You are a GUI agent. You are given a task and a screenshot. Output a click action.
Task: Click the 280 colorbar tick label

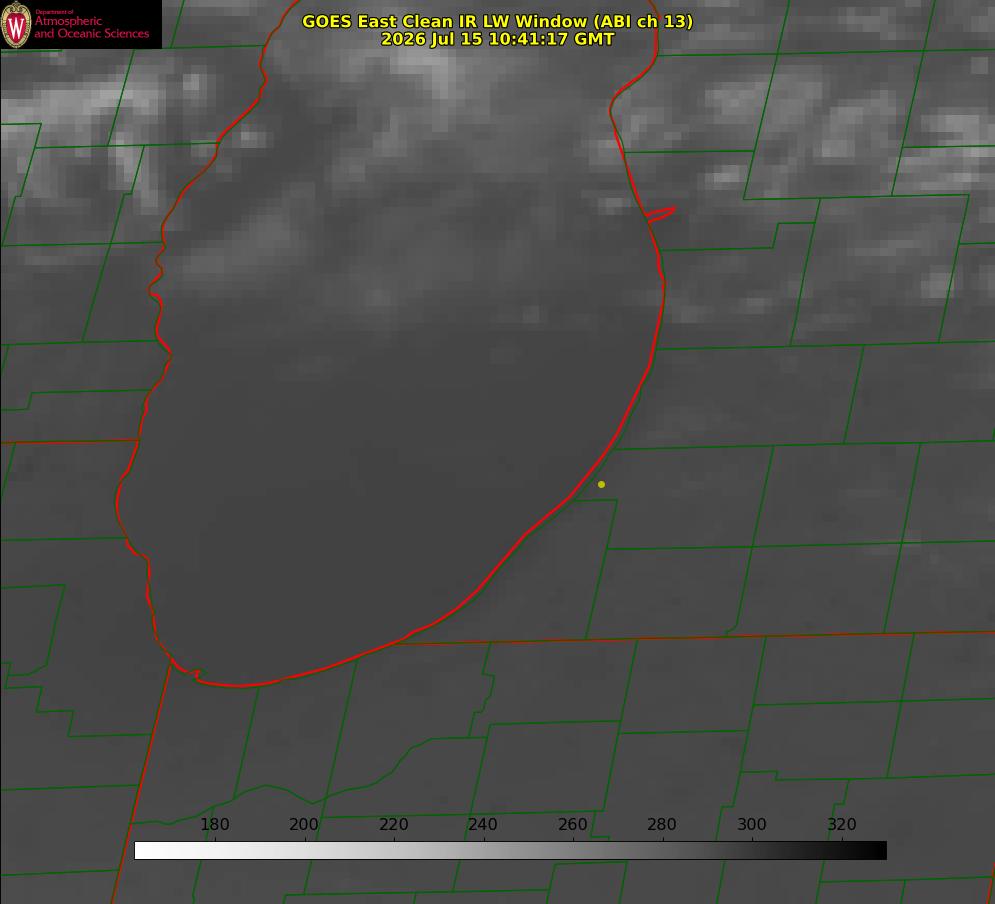click(x=662, y=824)
